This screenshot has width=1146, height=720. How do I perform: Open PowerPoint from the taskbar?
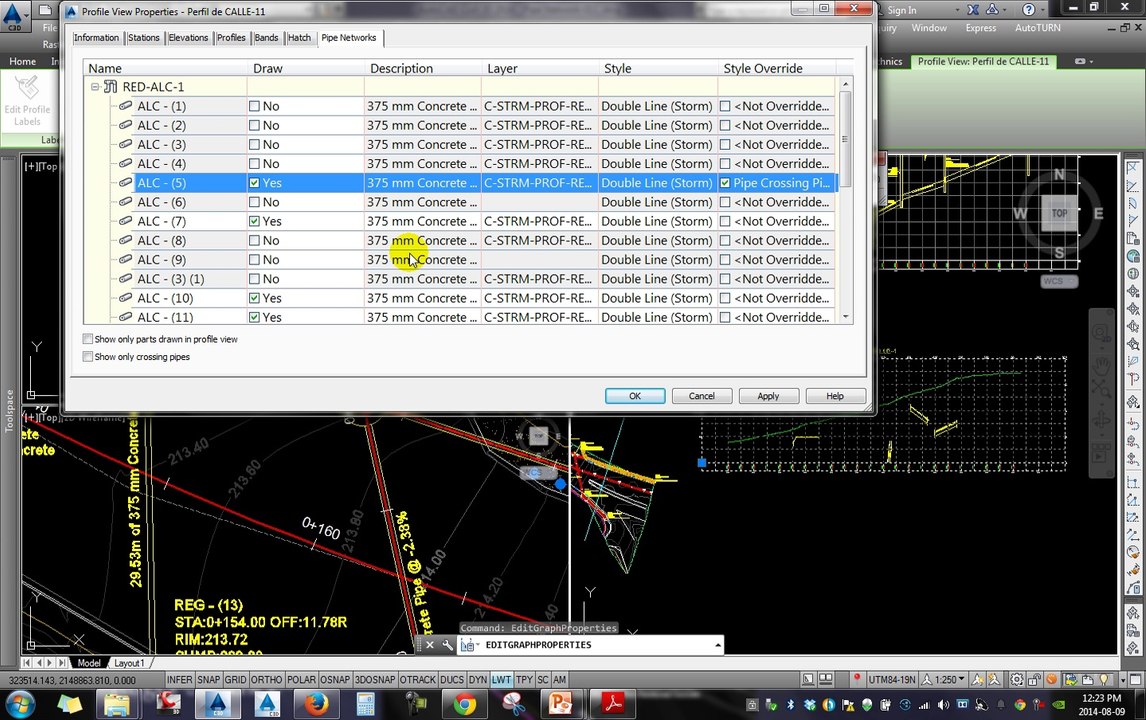[561, 705]
